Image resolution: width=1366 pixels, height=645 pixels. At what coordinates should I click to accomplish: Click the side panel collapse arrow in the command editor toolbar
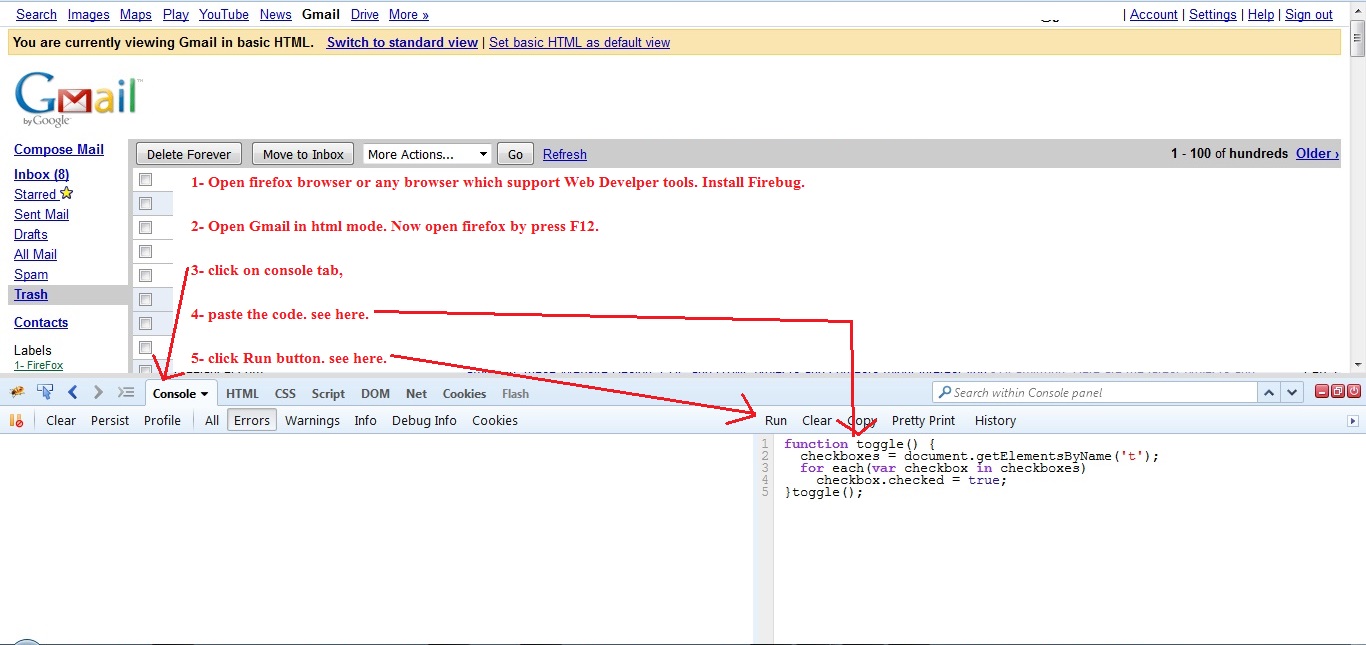pyautogui.click(x=1353, y=421)
